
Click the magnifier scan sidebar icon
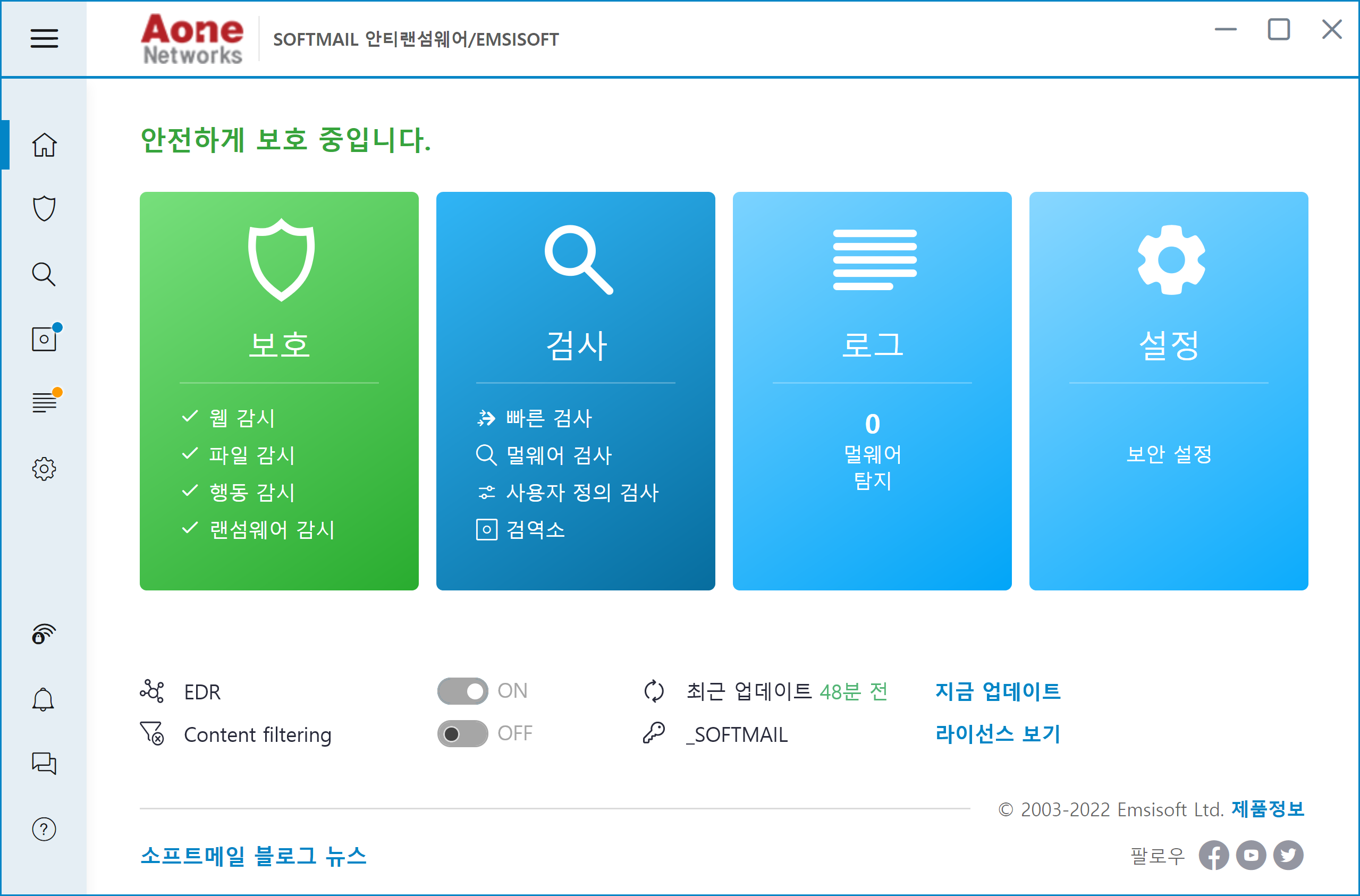pos(44,274)
